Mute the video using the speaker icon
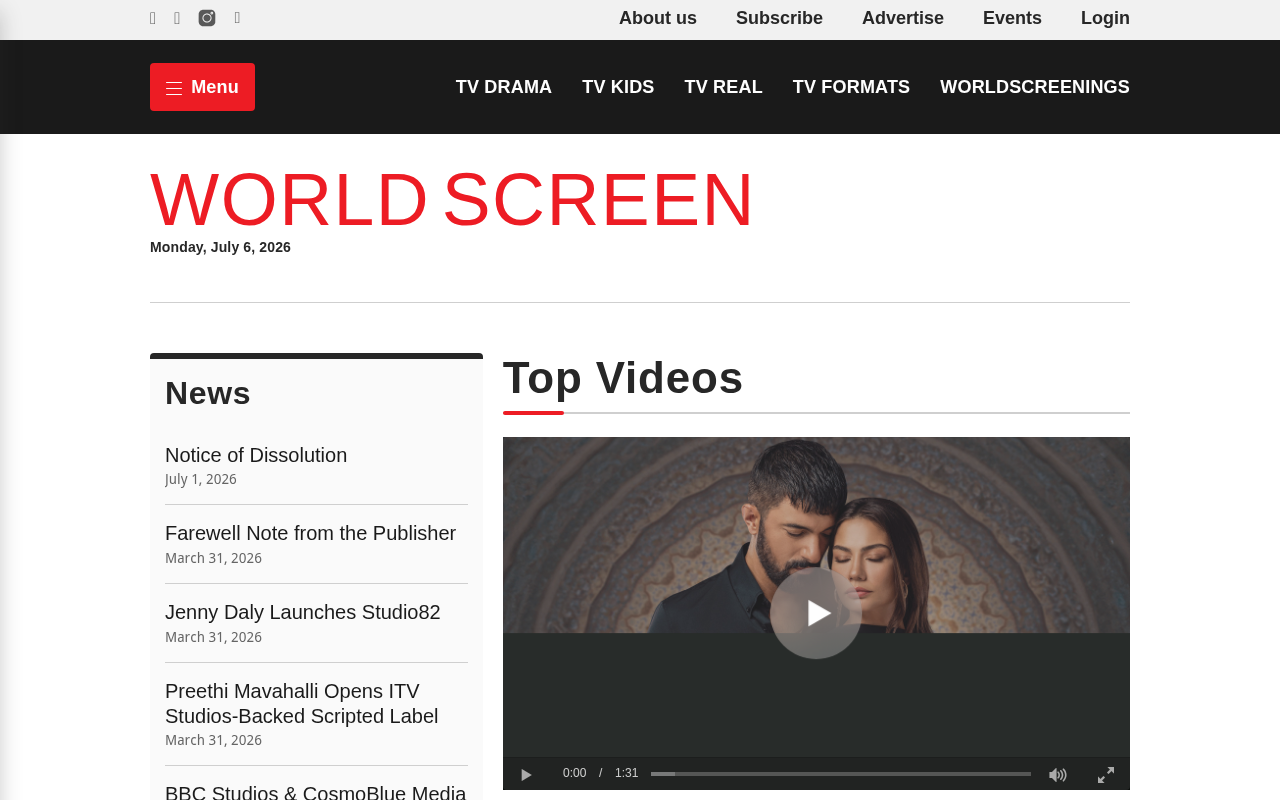The image size is (1280, 800). 1057,774
